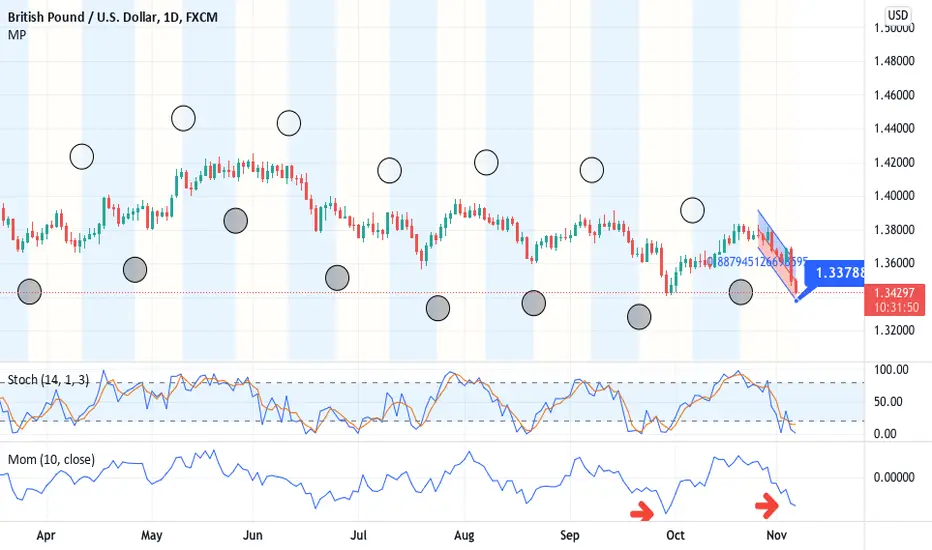Select the blue 1.33788 price callout
The image size is (932, 550).
836,273
